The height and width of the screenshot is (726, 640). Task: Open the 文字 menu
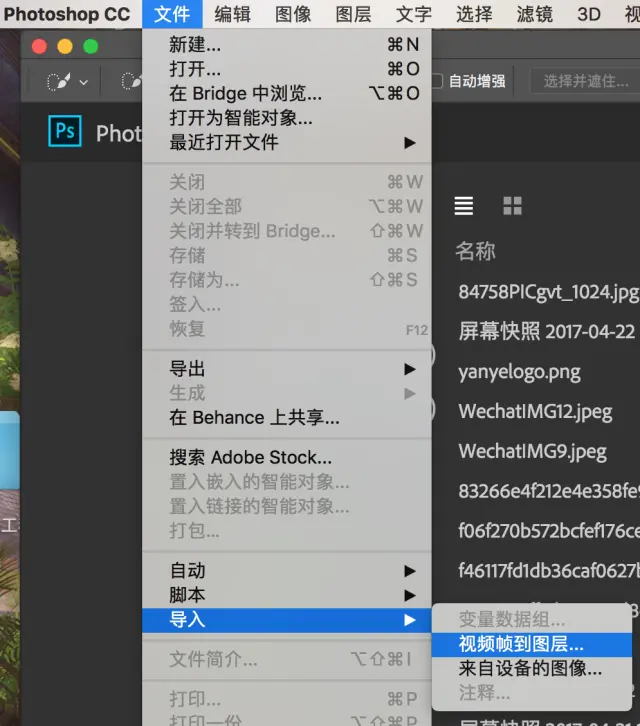point(414,14)
